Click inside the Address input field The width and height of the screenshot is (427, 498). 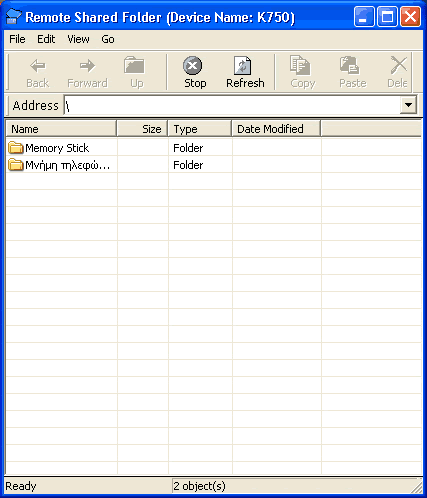[232, 105]
